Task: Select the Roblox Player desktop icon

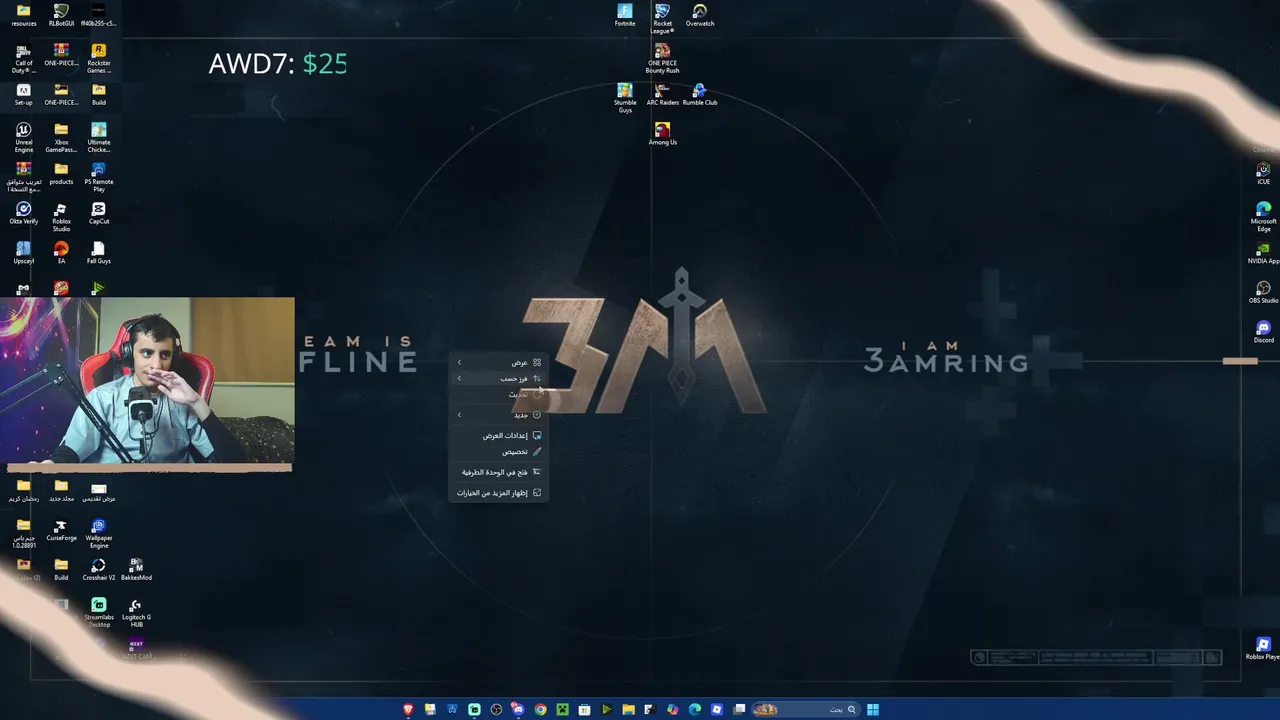Action: click(1263, 649)
